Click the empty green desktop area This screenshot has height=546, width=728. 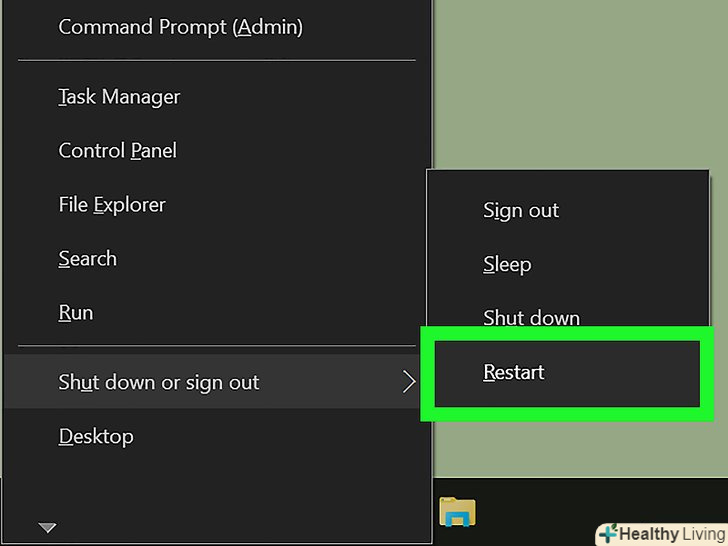[580, 90]
